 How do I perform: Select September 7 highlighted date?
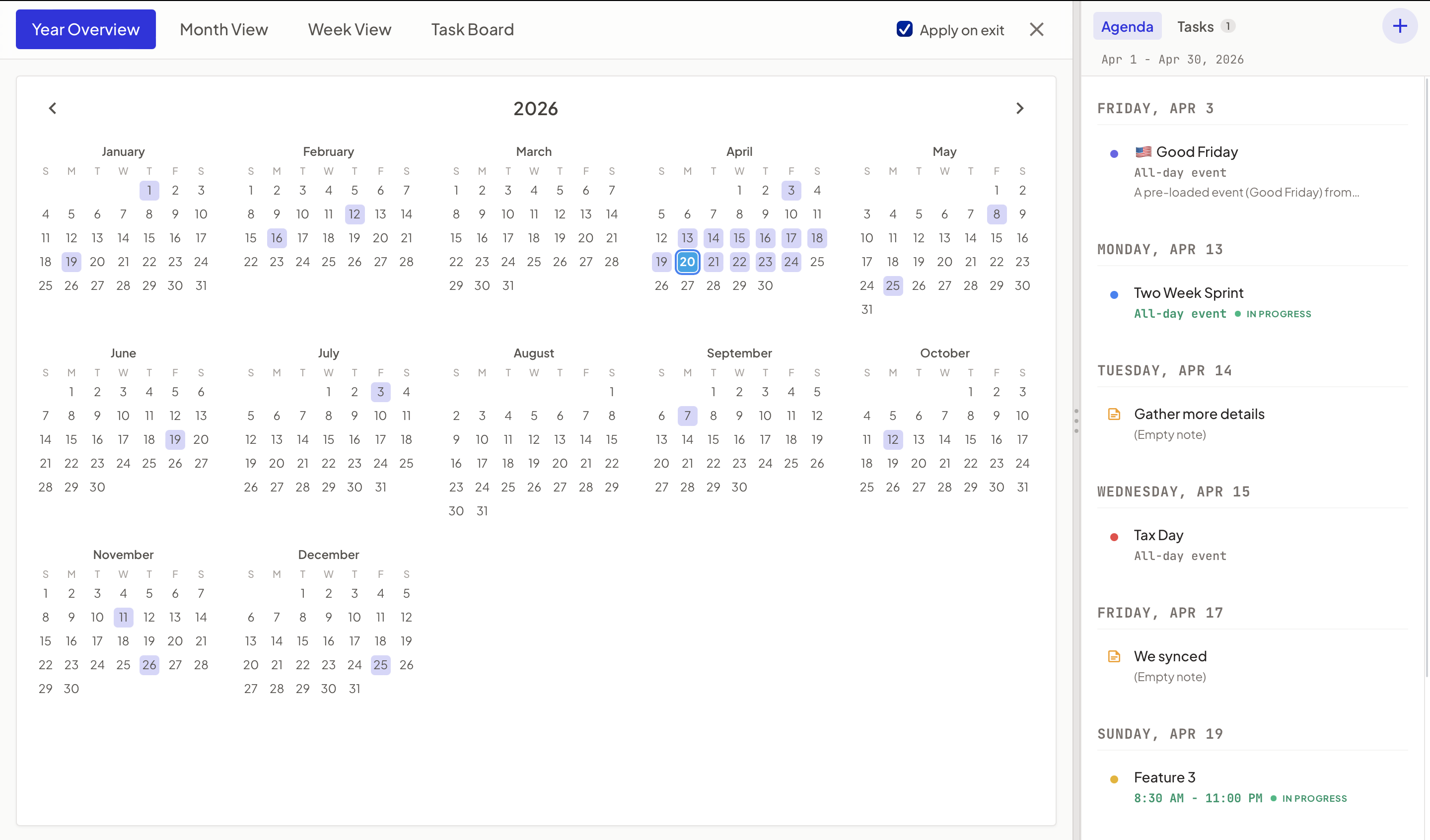pyautogui.click(x=687, y=416)
